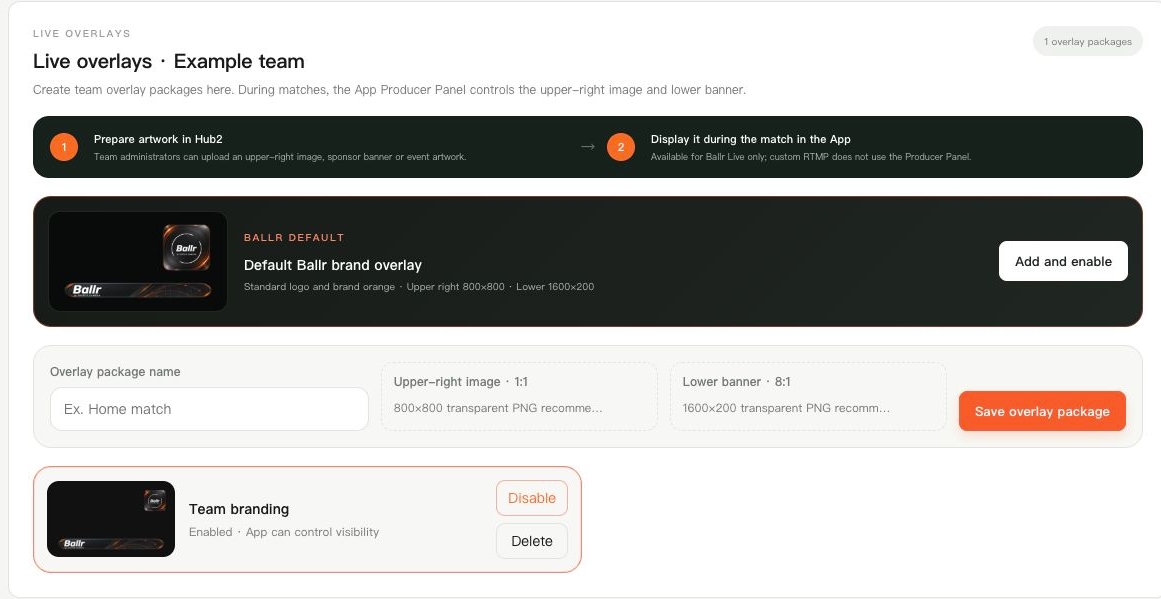The height and width of the screenshot is (599, 1161).
Task: Click the Team branding preview thumbnail
Action: click(111, 519)
